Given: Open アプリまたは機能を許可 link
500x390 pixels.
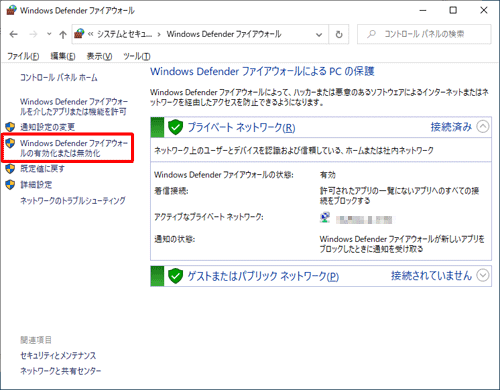Looking at the screenshot, I should (74, 106).
